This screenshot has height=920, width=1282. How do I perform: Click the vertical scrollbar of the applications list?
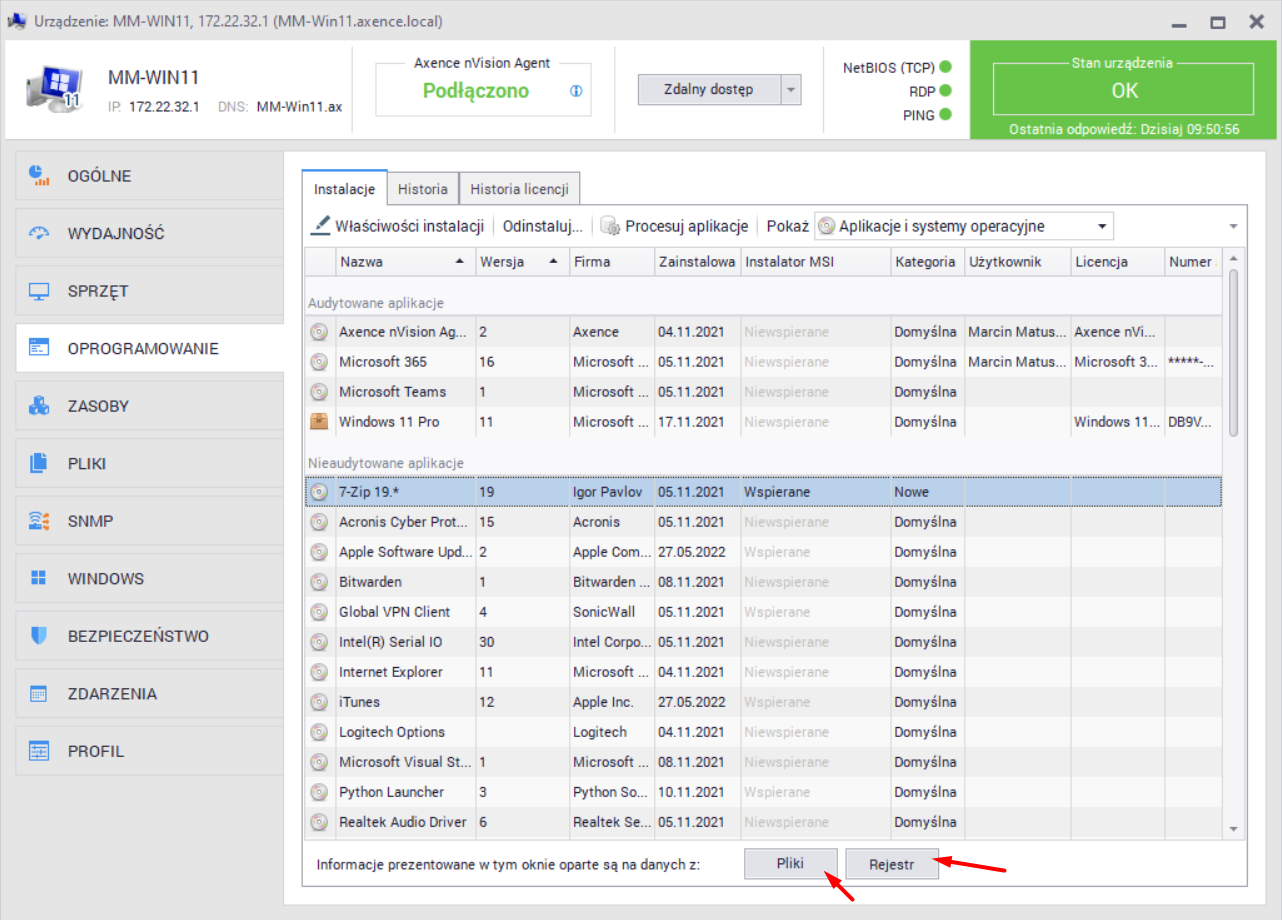point(1233,350)
